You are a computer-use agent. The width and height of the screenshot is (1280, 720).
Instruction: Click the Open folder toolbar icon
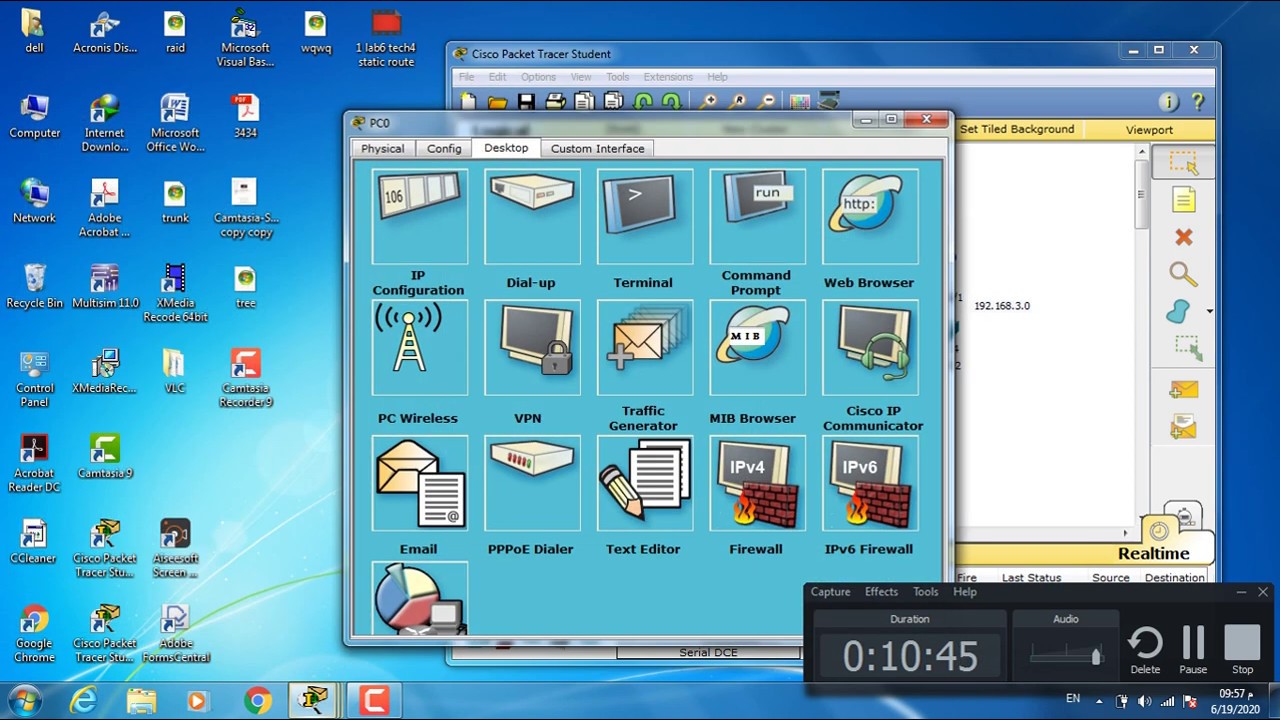coord(497,101)
